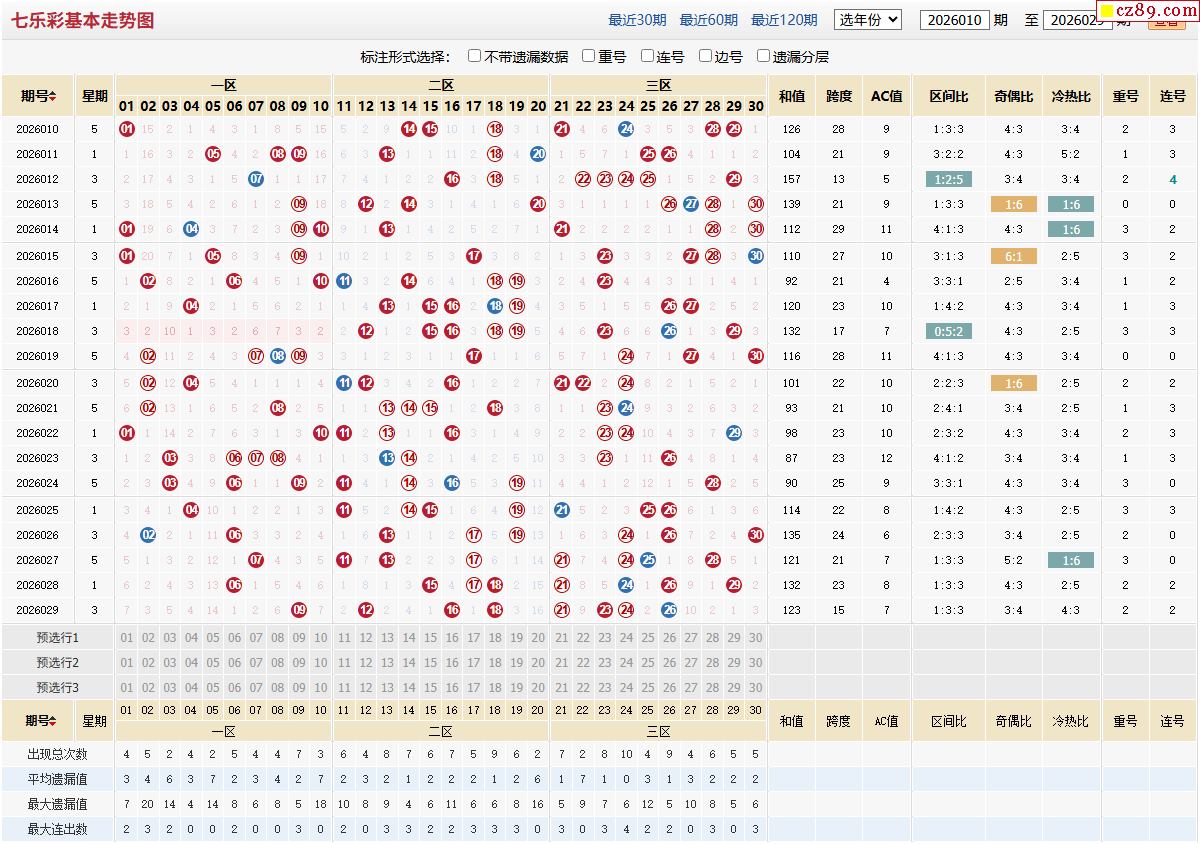Screen dimensions: 1200x844
Task: Click the 和值 column header at top
Action: [792, 97]
